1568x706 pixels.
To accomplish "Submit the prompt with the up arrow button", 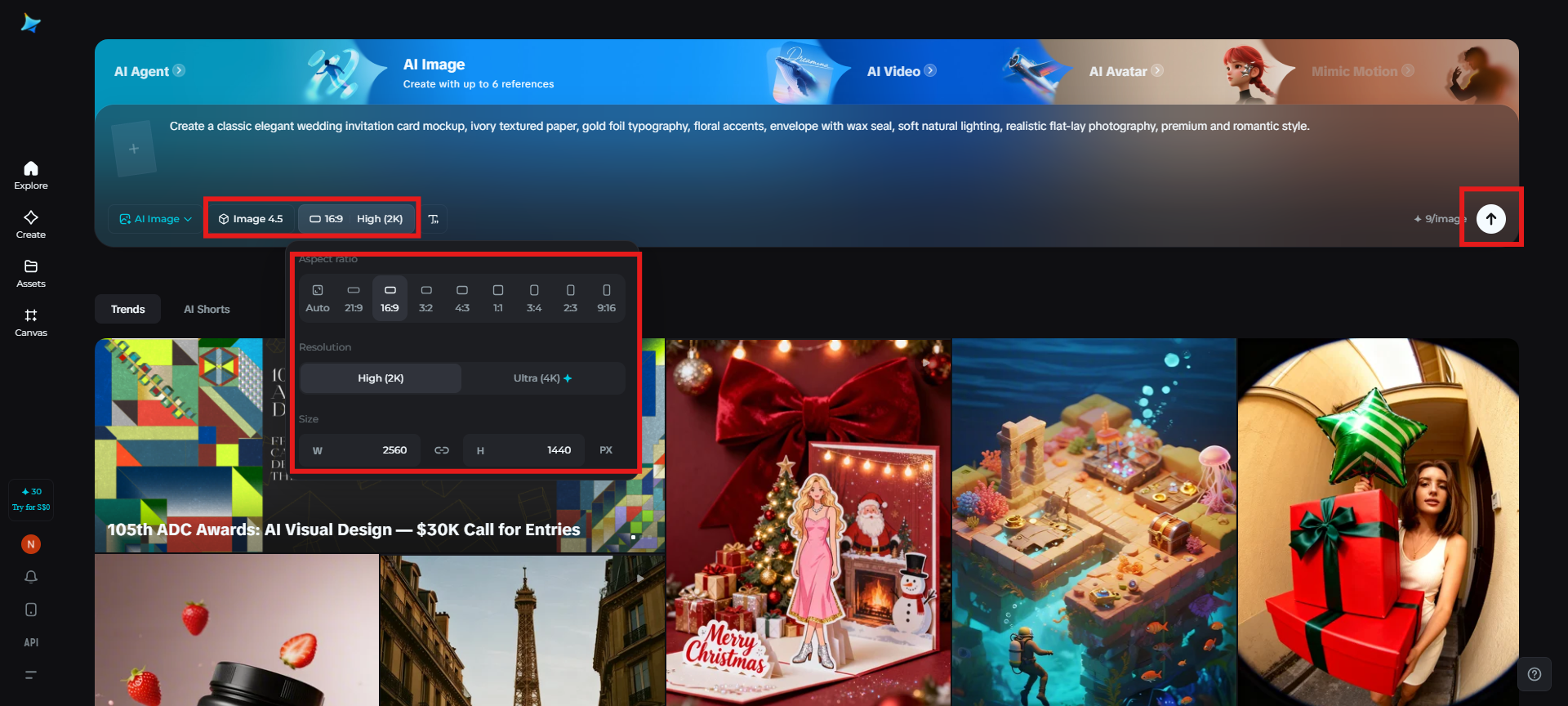I will (1491, 218).
